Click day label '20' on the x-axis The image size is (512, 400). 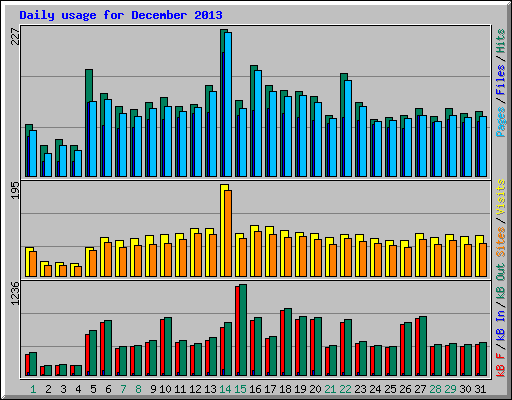pyautogui.click(x=315, y=389)
